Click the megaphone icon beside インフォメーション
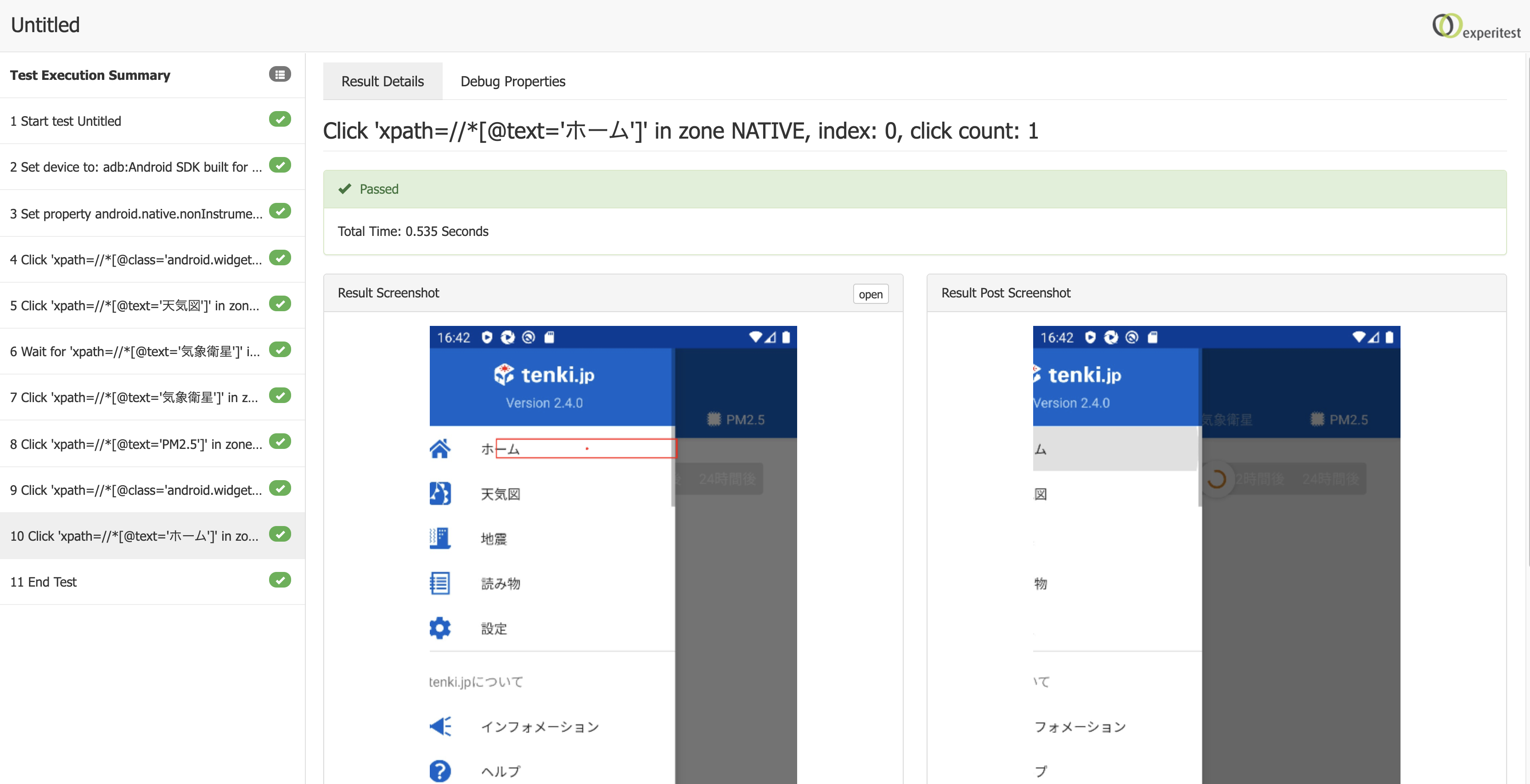Screen dimensions: 1530x784 440,726
